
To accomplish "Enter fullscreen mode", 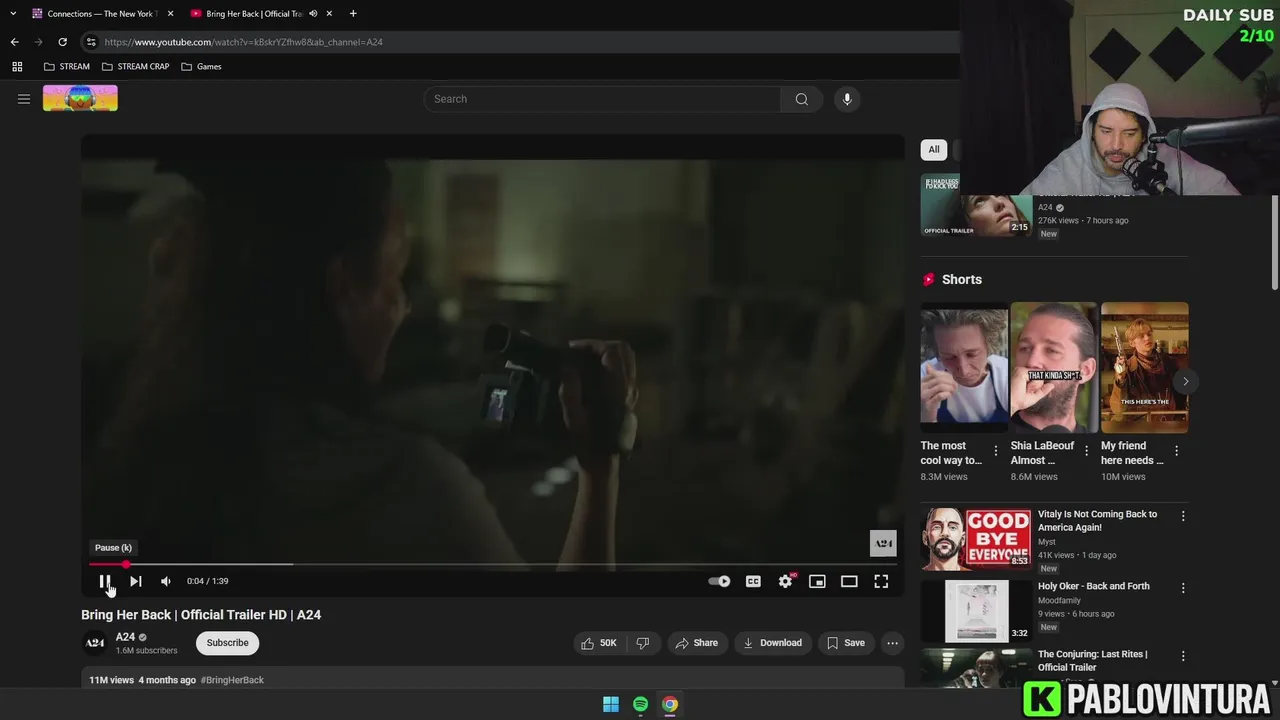I will [x=881, y=581].
